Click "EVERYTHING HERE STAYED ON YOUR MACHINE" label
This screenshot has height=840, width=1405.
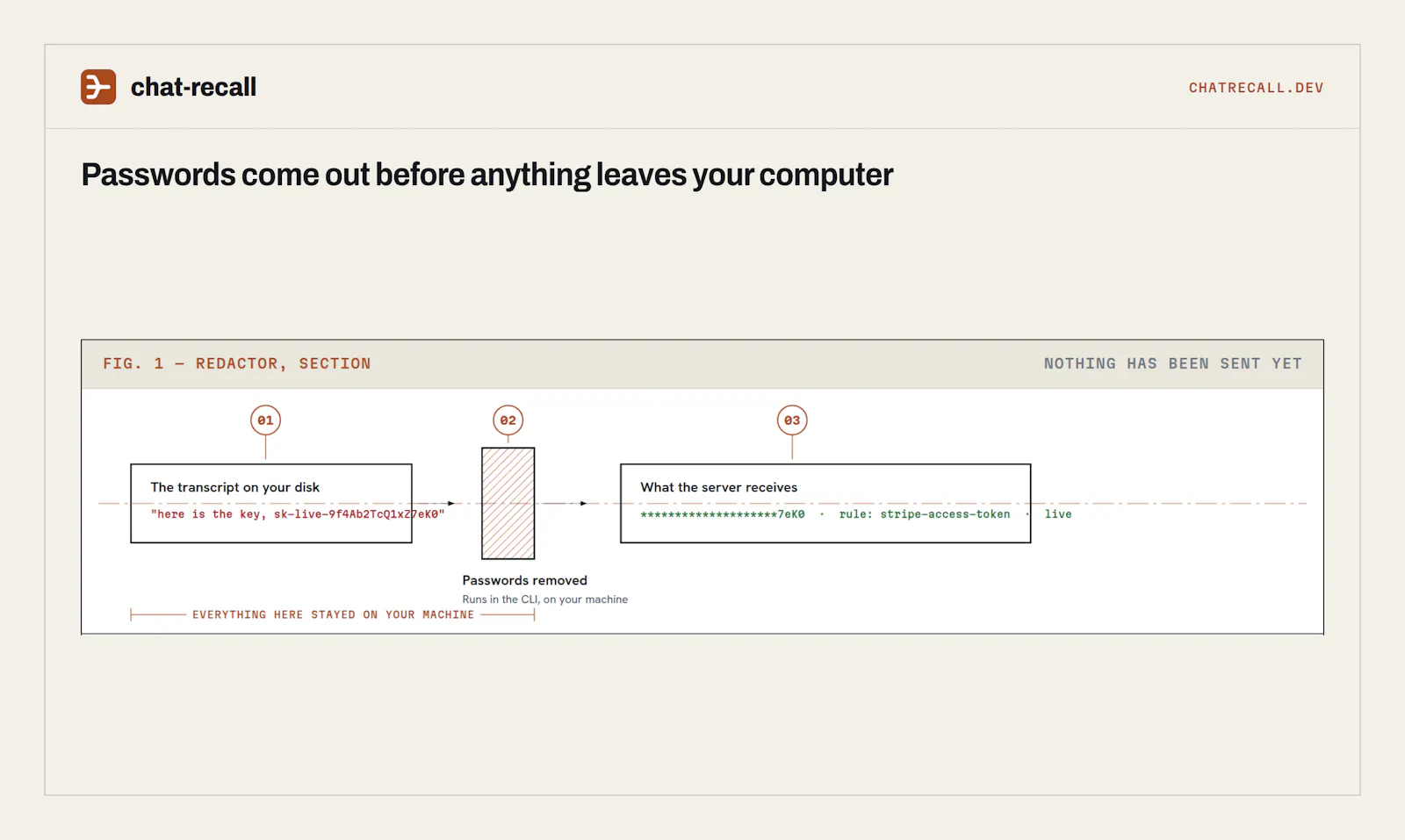click(333, 614)
